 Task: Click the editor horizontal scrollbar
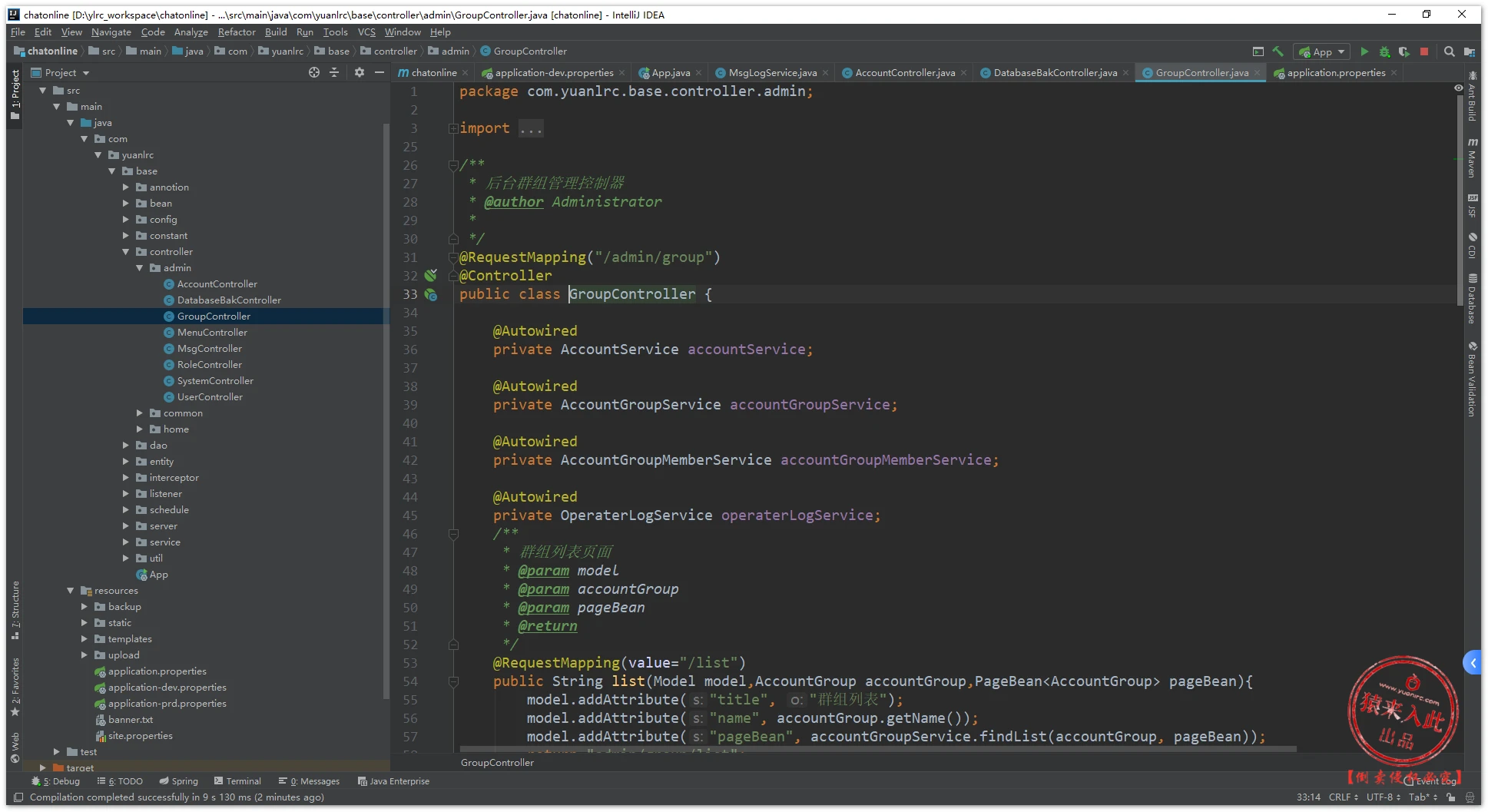876,748
